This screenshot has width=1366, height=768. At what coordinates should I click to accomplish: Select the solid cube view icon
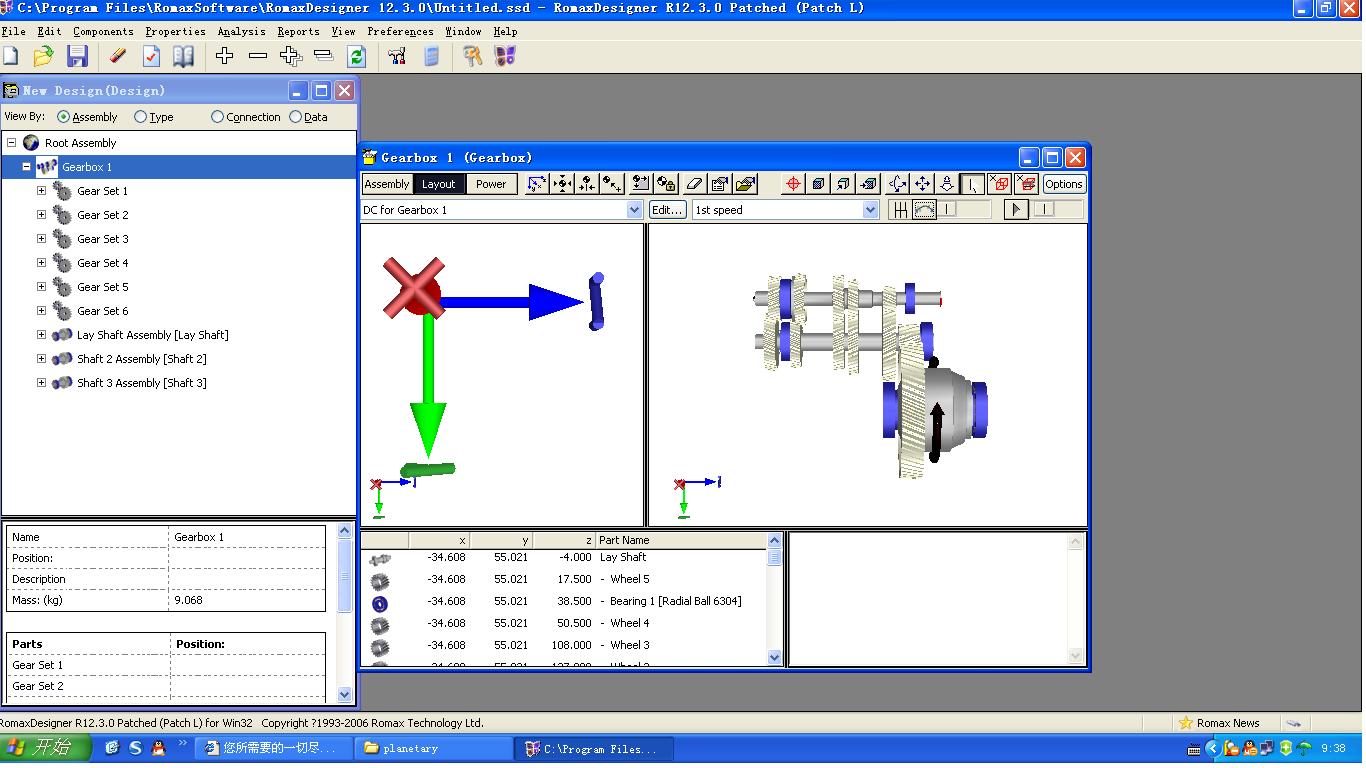coord(818,184)
